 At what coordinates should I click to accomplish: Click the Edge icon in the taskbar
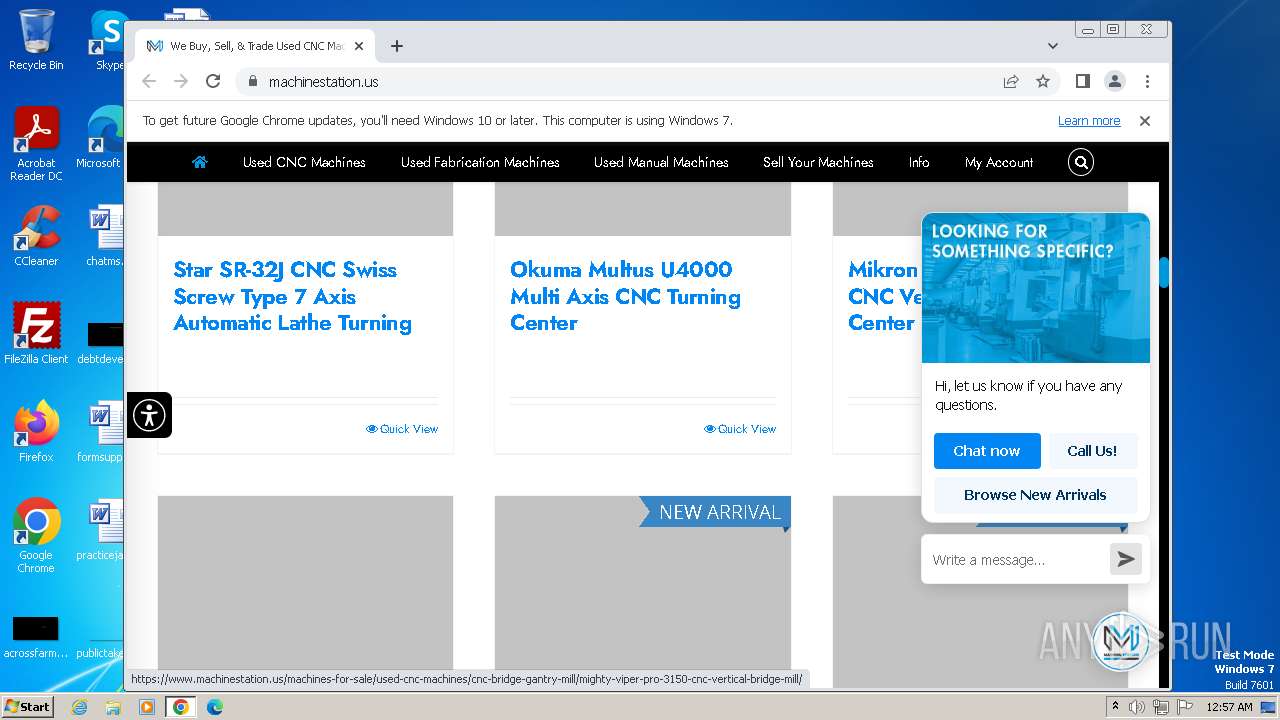[214, 707]
